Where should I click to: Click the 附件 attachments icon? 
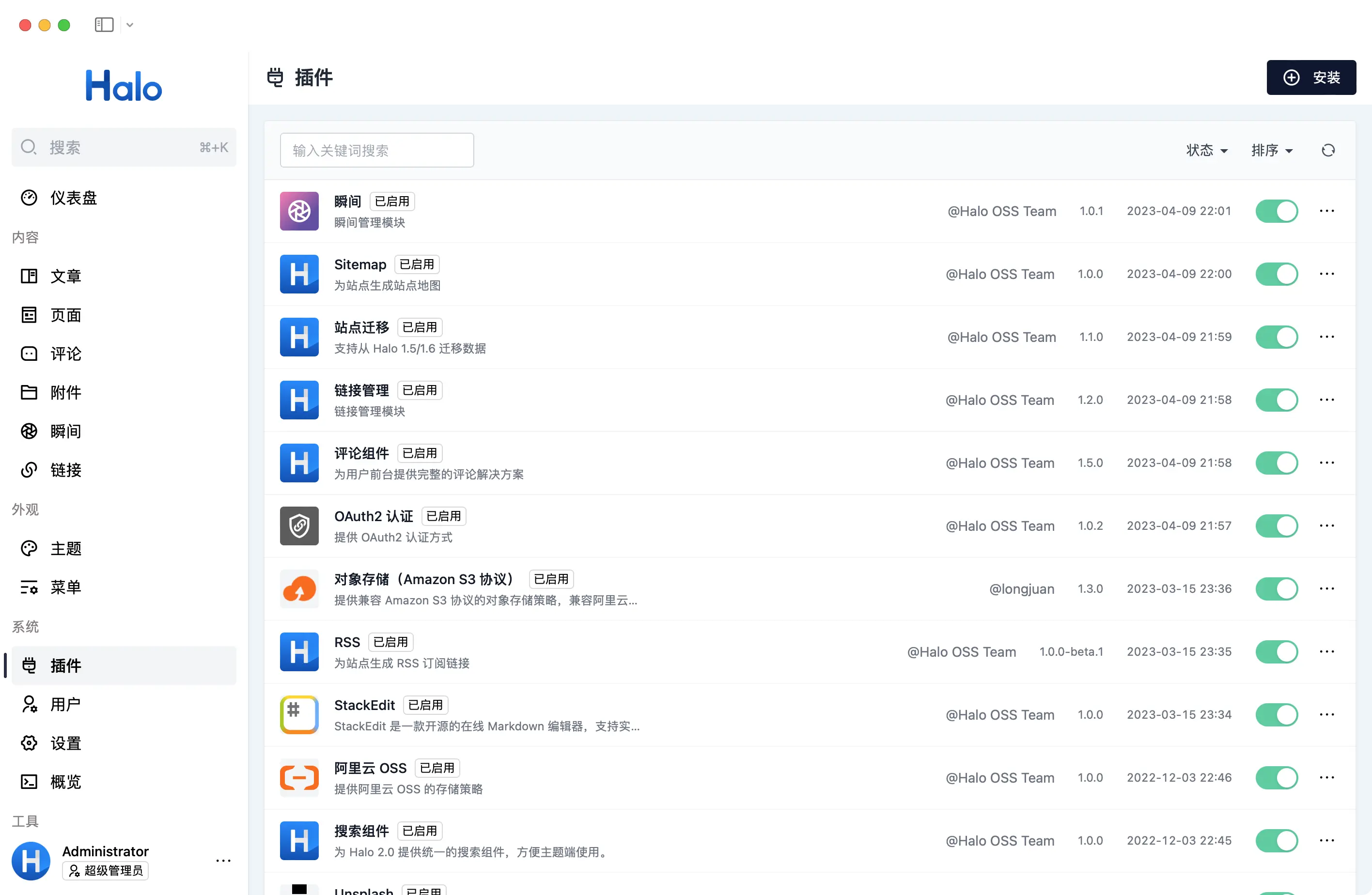point(29,392)
